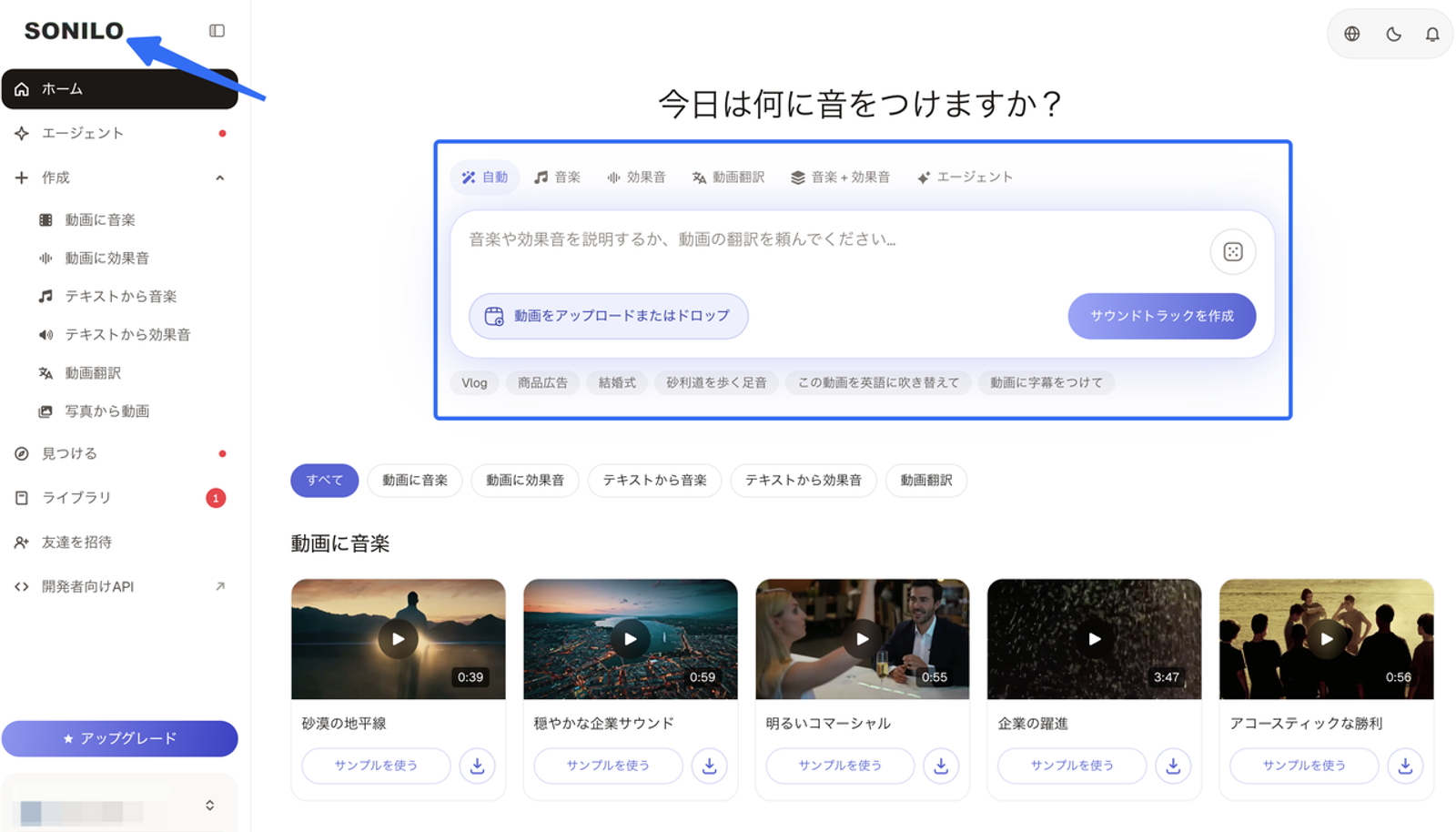Select the 効果音 mode tab
Viewport: 1456px width, 832px height.
tap(636, 178)
